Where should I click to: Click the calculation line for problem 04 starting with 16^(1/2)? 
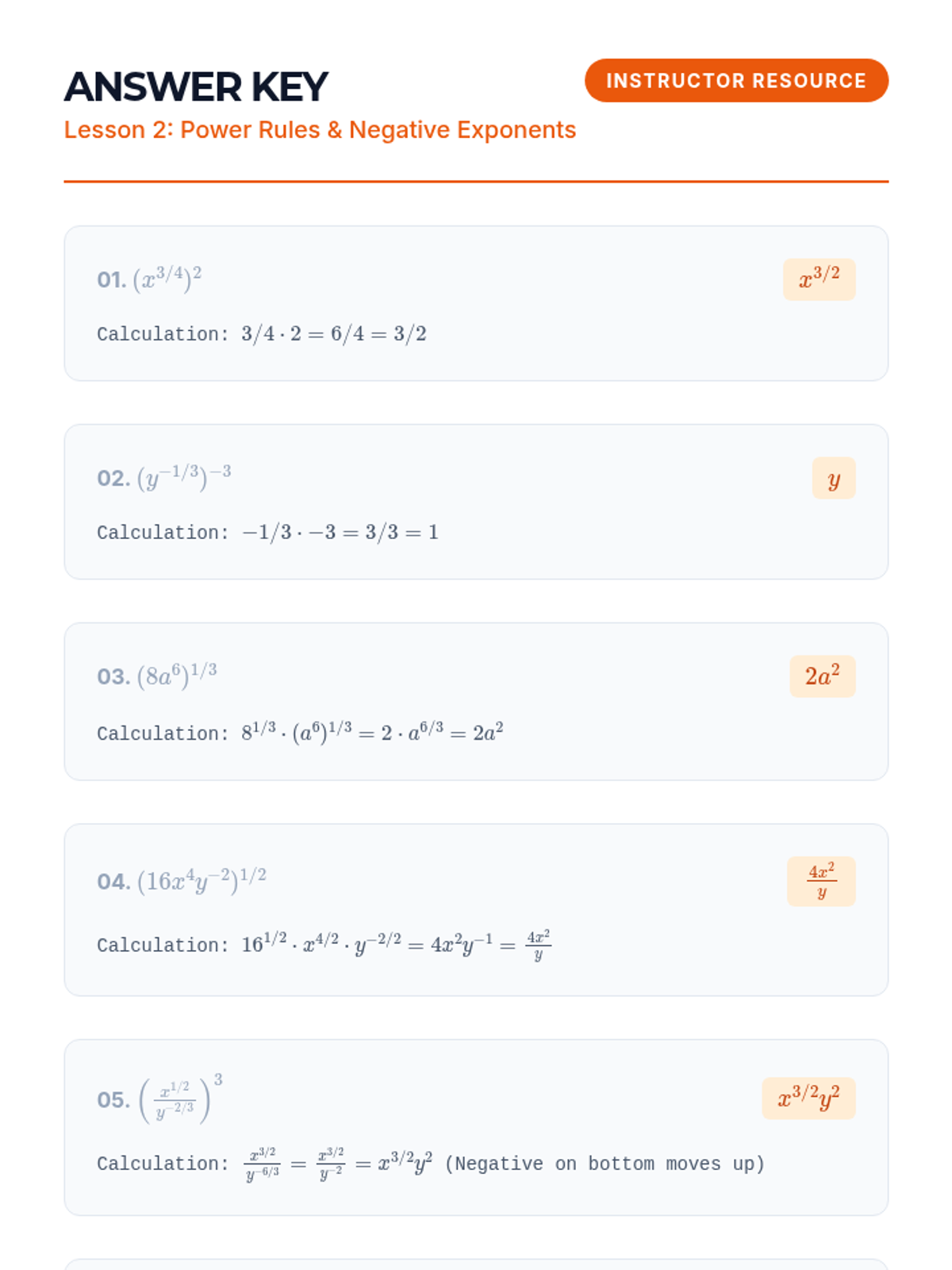[396, 945]
